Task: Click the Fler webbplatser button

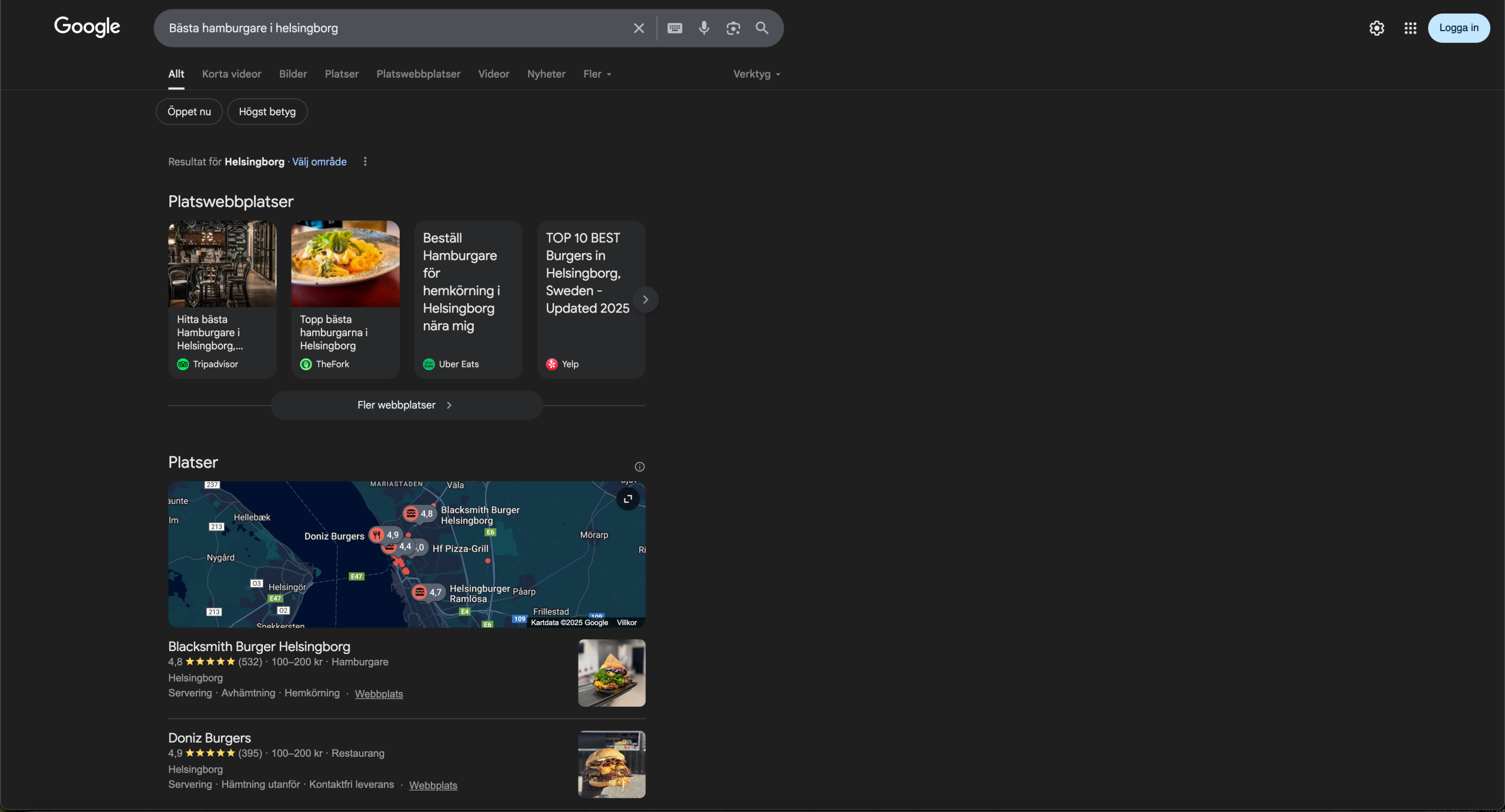Action: [x=406, y=405]
